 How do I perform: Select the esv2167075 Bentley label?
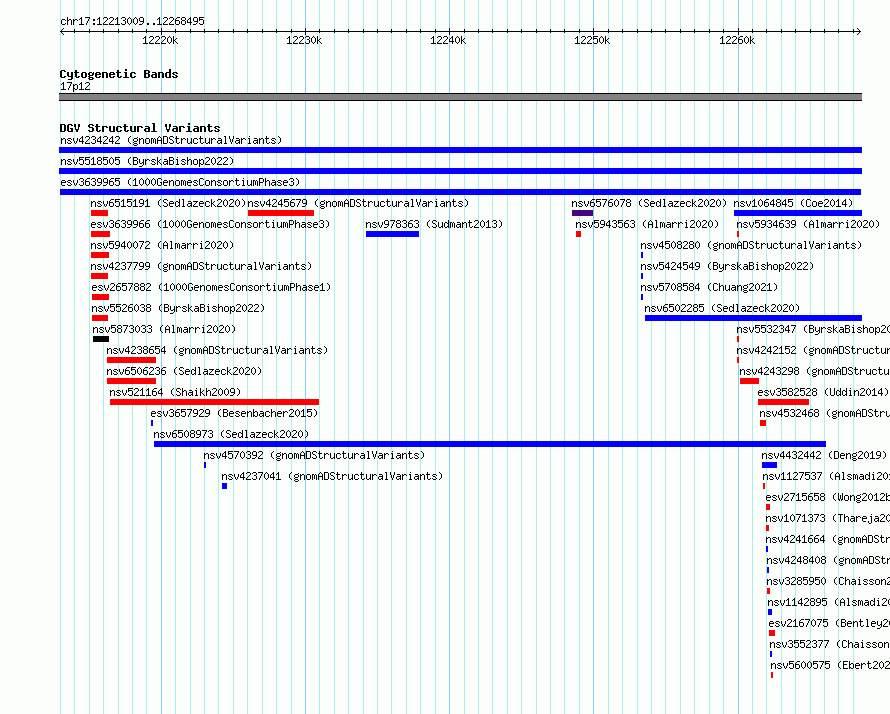829,623
